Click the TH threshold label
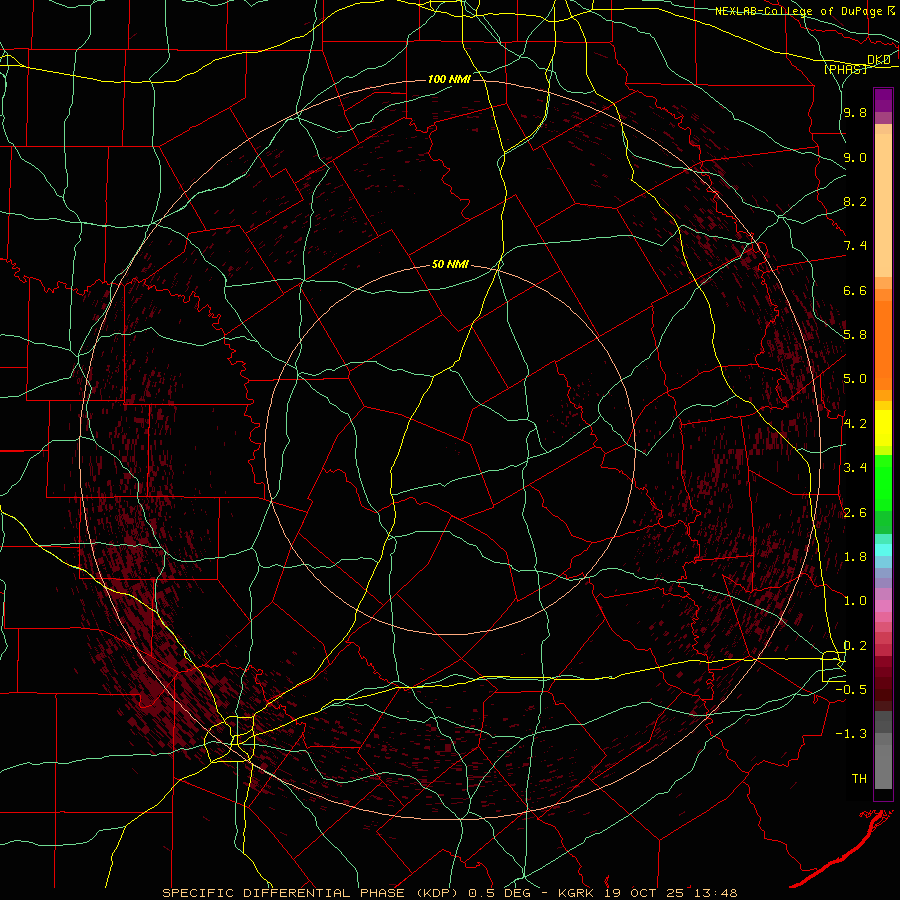Screen dimensions: 900x900 pyautogui.click(x=859, y=779)
